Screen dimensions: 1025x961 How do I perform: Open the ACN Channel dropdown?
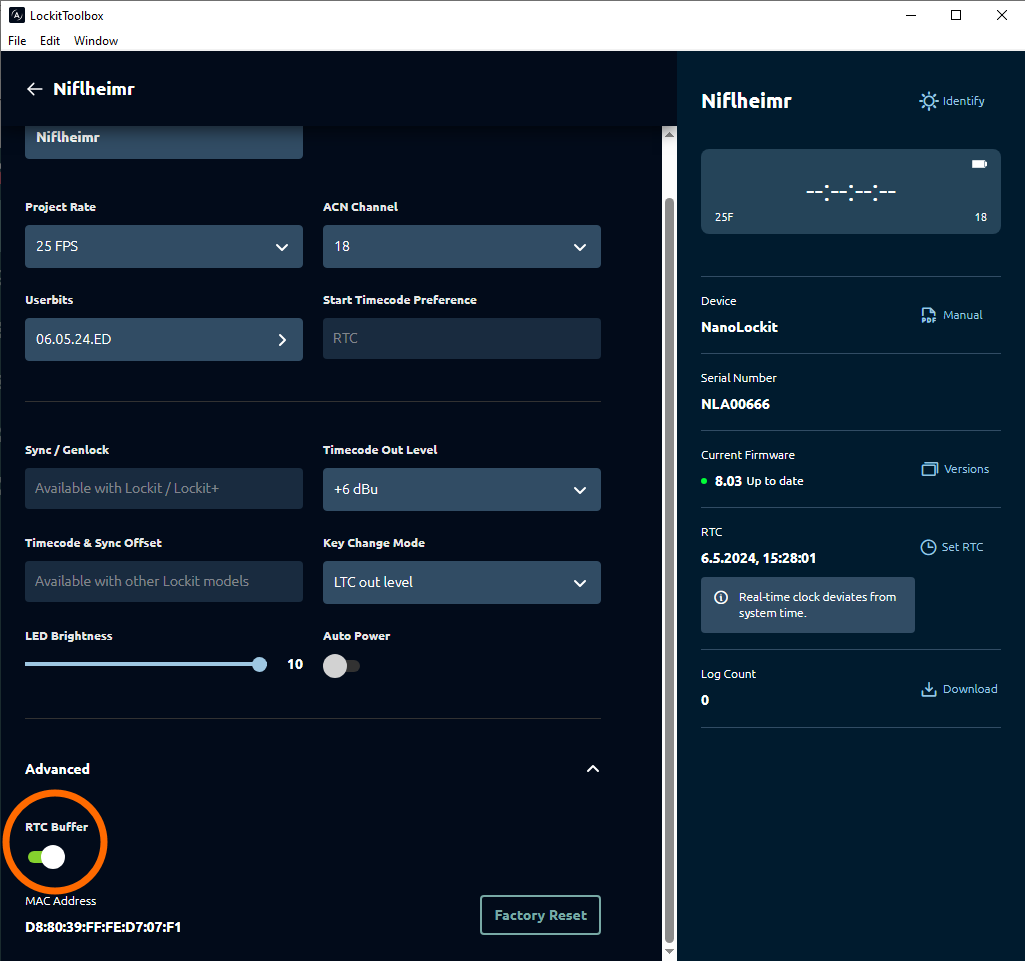tap(462, 246)
